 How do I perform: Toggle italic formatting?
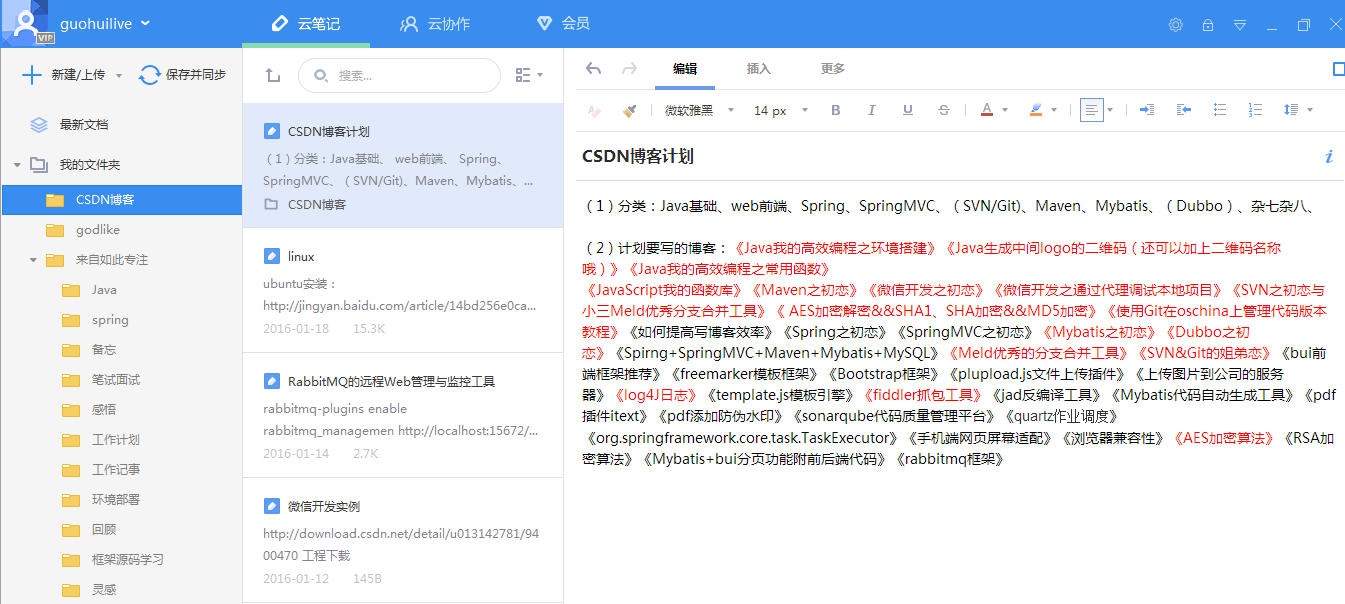[x=871, y=110]
